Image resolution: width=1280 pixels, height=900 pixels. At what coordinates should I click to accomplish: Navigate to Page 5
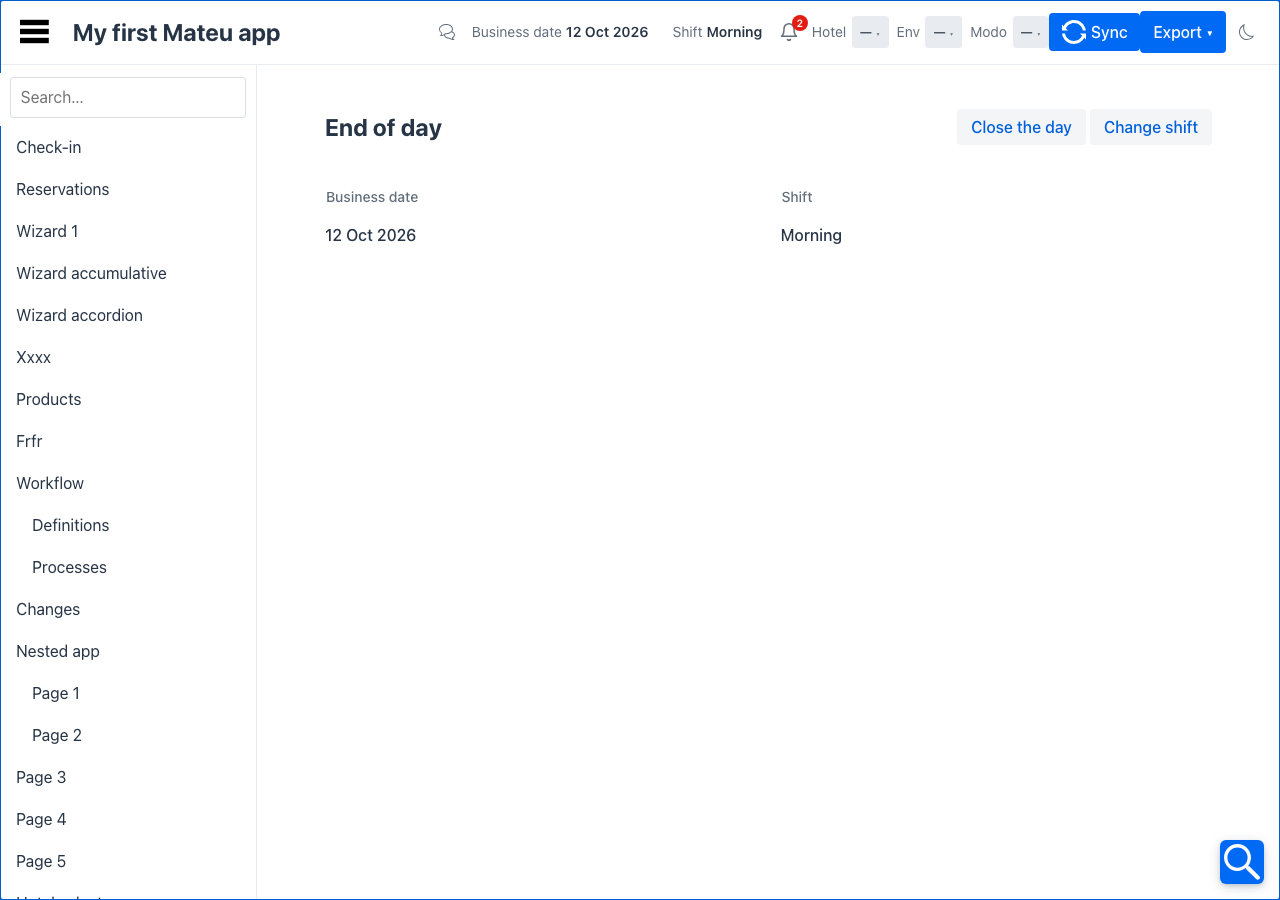(41, 861)
